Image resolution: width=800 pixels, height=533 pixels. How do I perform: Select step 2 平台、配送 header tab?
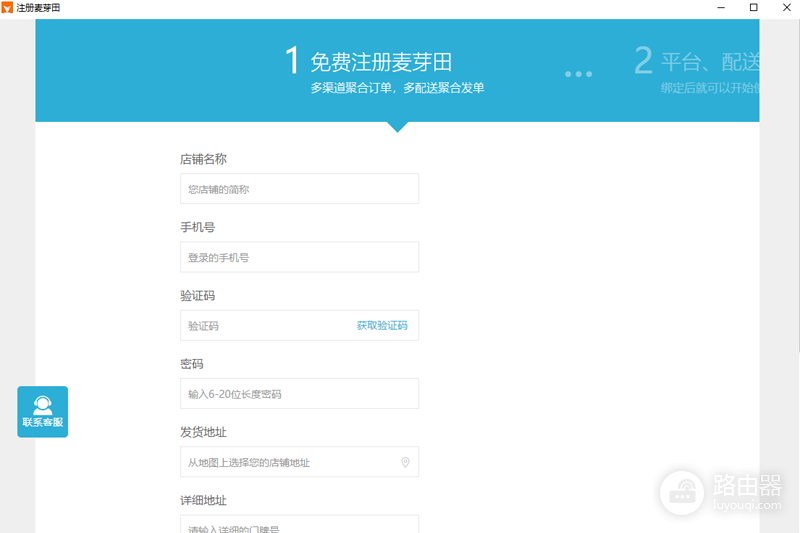coord(696,70)
